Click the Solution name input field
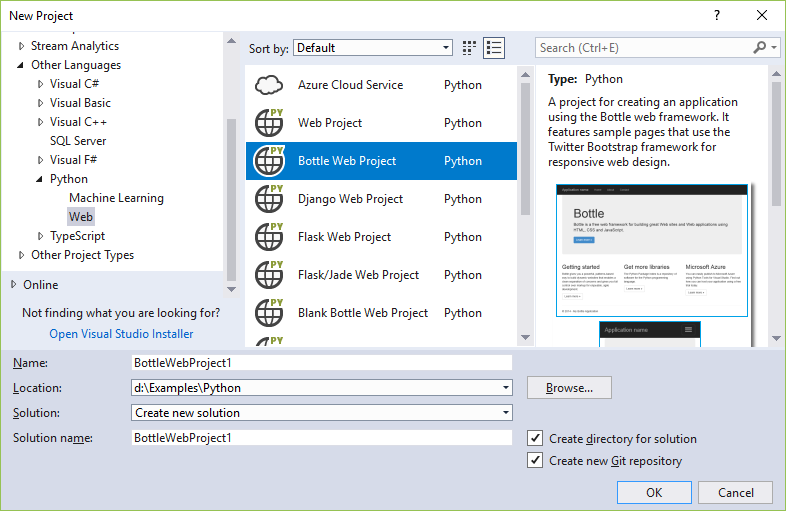The width and height of the screenshot is (786, 511). [x=322, y=438]
